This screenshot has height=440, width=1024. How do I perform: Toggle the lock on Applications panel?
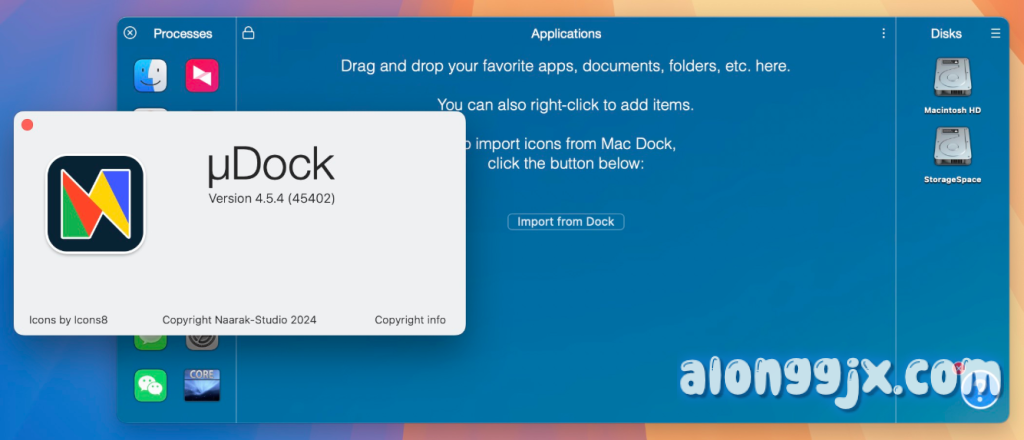pyautogui.click(x=248, y=33)
